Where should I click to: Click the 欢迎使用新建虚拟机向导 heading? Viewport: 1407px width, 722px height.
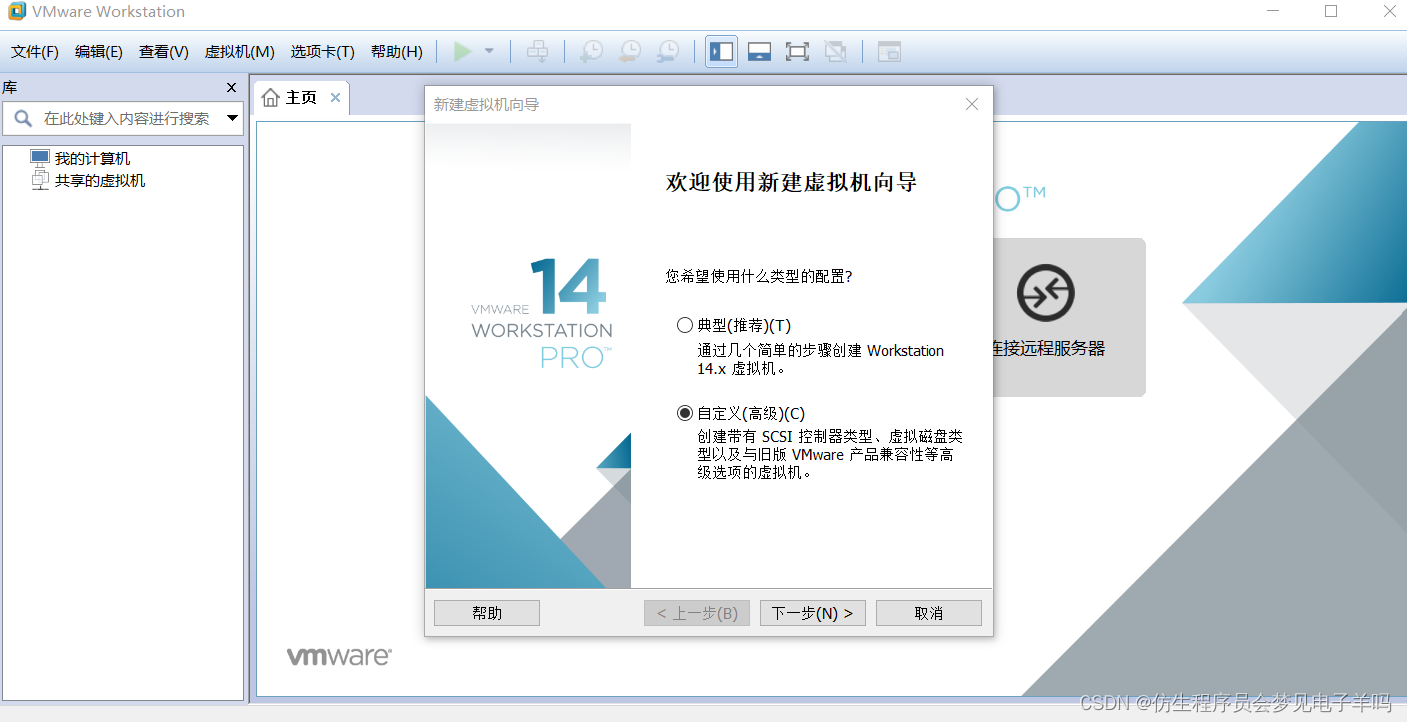[x=792, y=182]
